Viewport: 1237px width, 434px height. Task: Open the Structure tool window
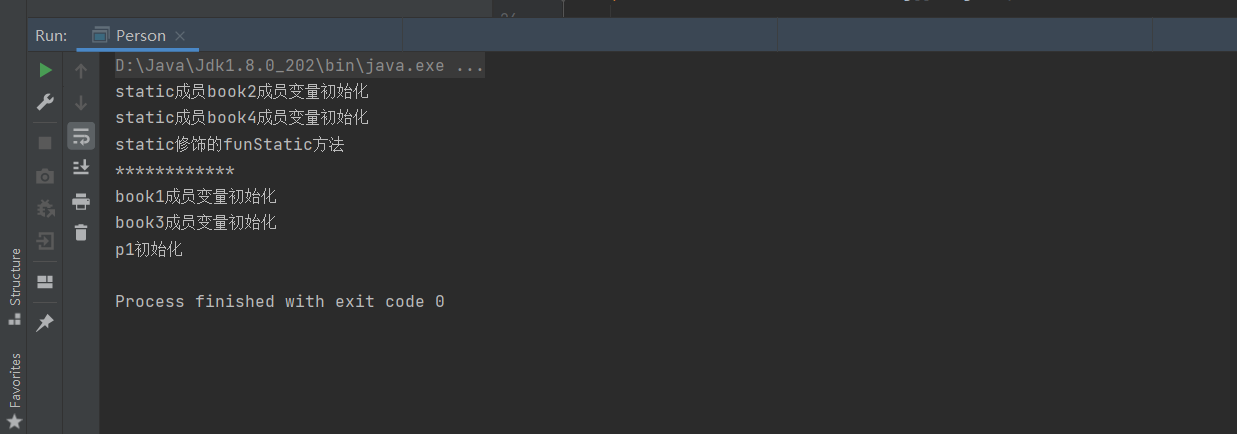[x=14, y=286]
